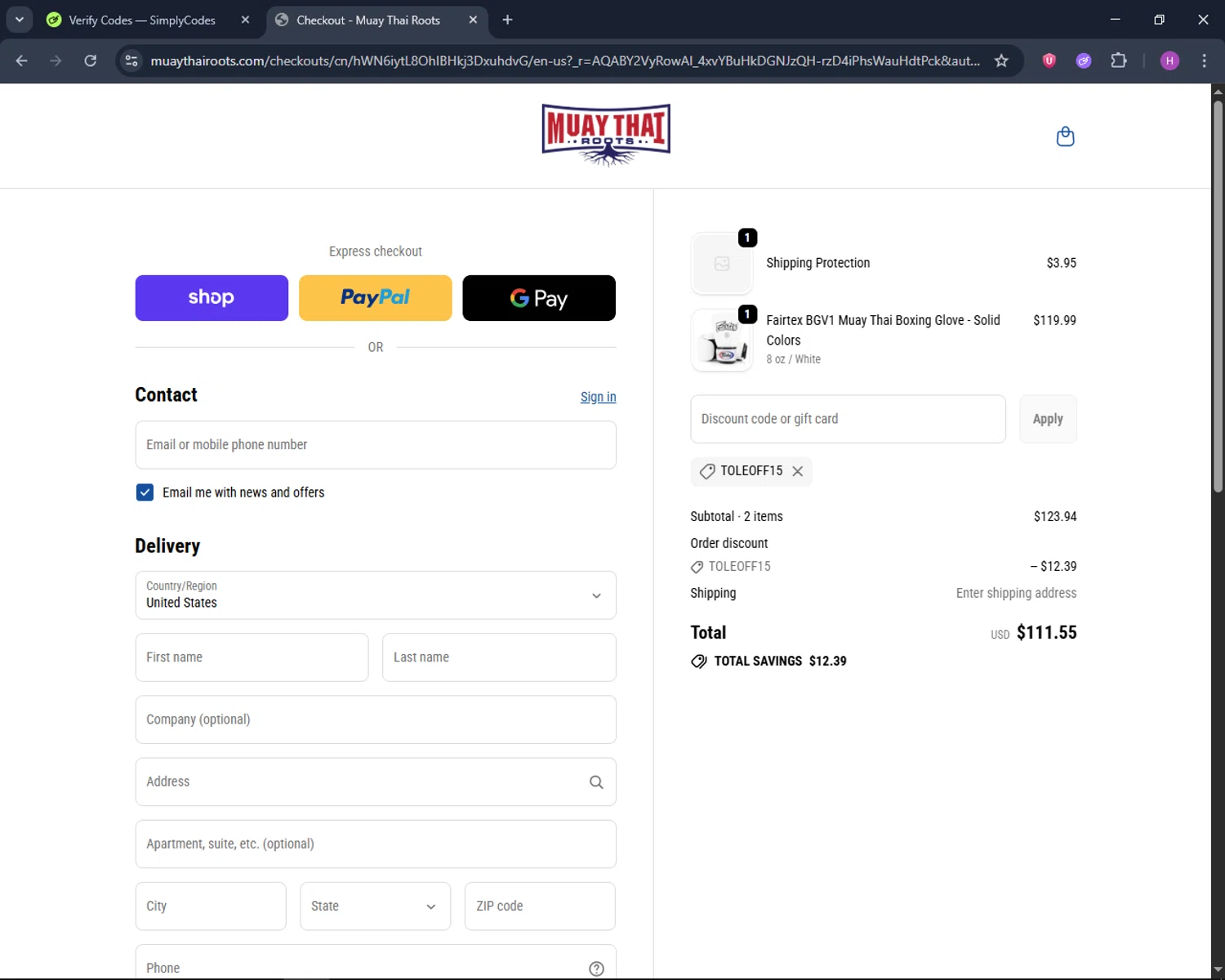The width and height of the screenshot is (1225, 980).
Task: Open the Chrome profile avatar H
Action: tap(1169, 60)
